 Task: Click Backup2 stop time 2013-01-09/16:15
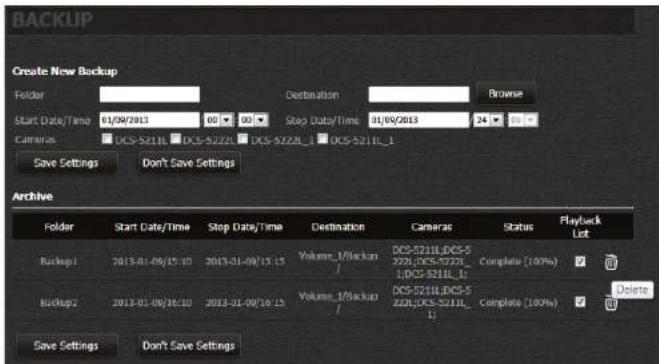point(245,303)
